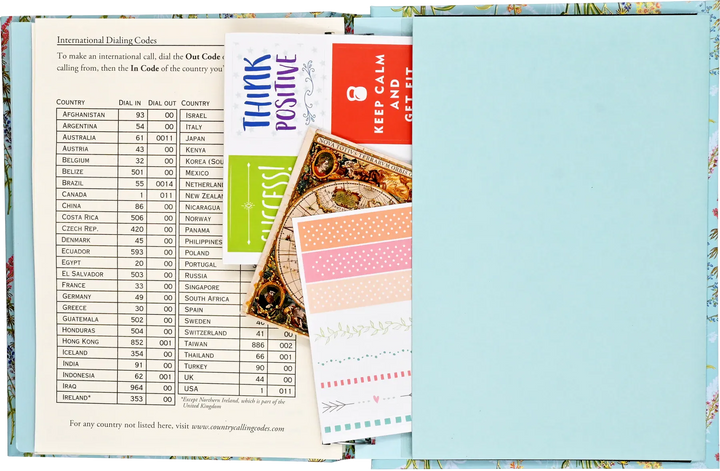
Task: Select the USA row in table
Action: pyautogui.click(x=237, y=390)
